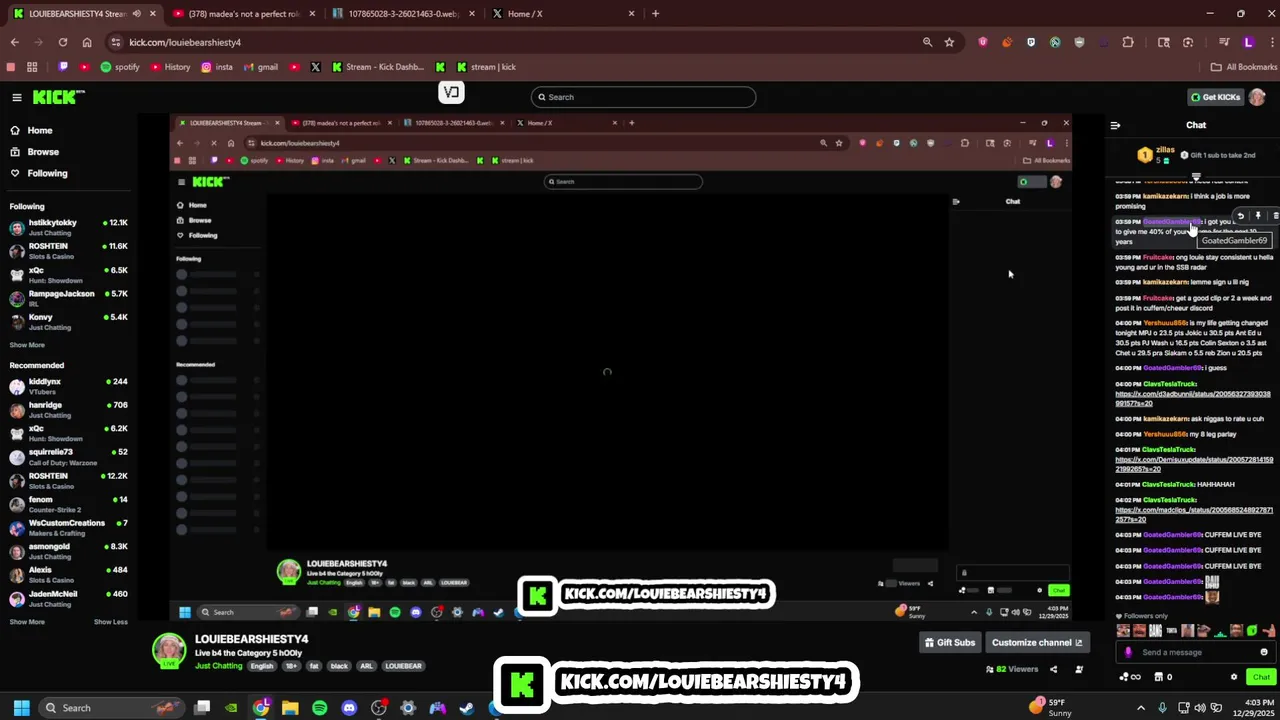Image resolution: width=1280 pixels, height=720 pixels.
Task: Open the emote picker in chat input
Action: coord(1264,652)
